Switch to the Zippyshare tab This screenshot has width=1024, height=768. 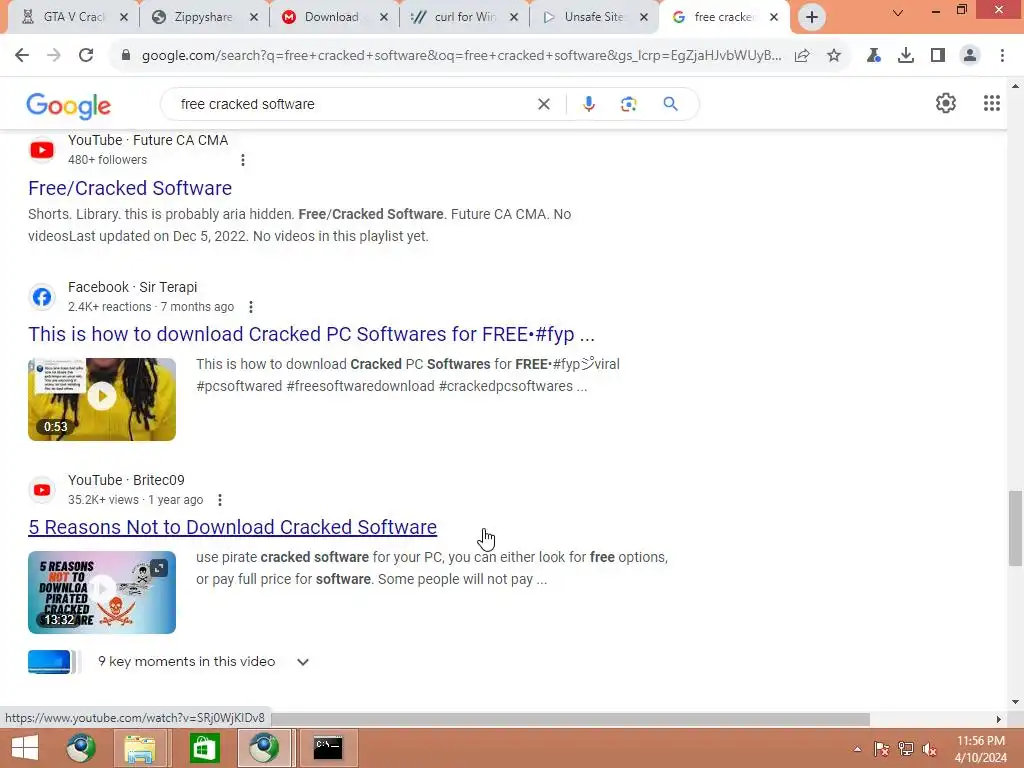coord(203,17)
